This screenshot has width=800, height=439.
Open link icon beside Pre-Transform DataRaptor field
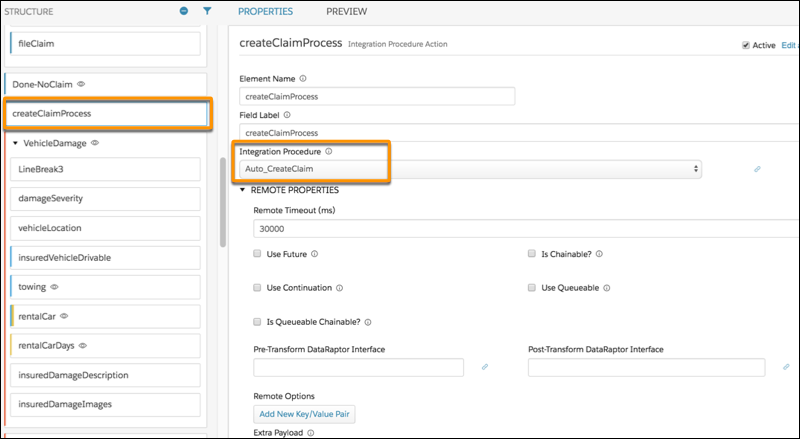(x=485, y=367)
